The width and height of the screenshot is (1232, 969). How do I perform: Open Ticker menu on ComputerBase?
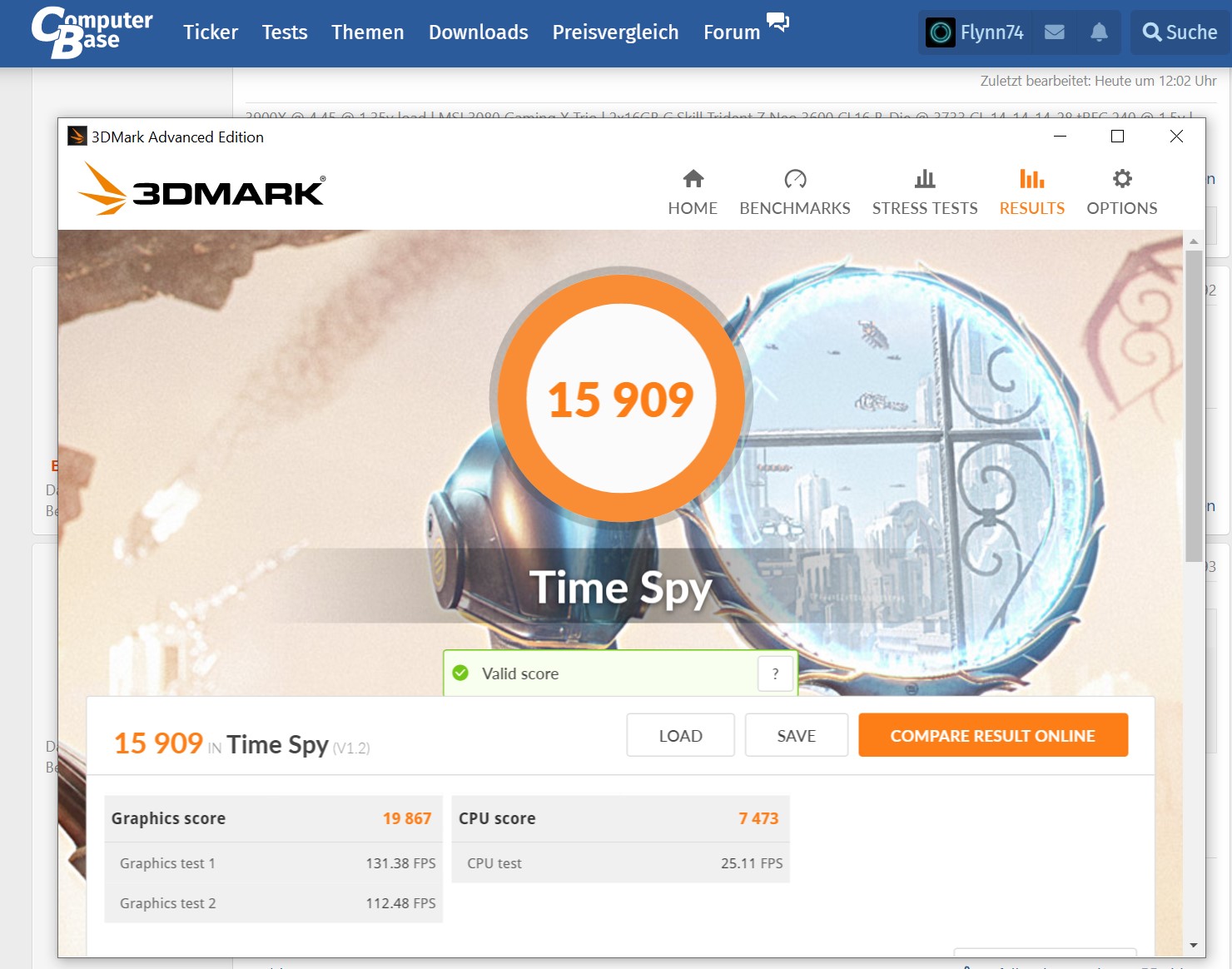(211, 32)
